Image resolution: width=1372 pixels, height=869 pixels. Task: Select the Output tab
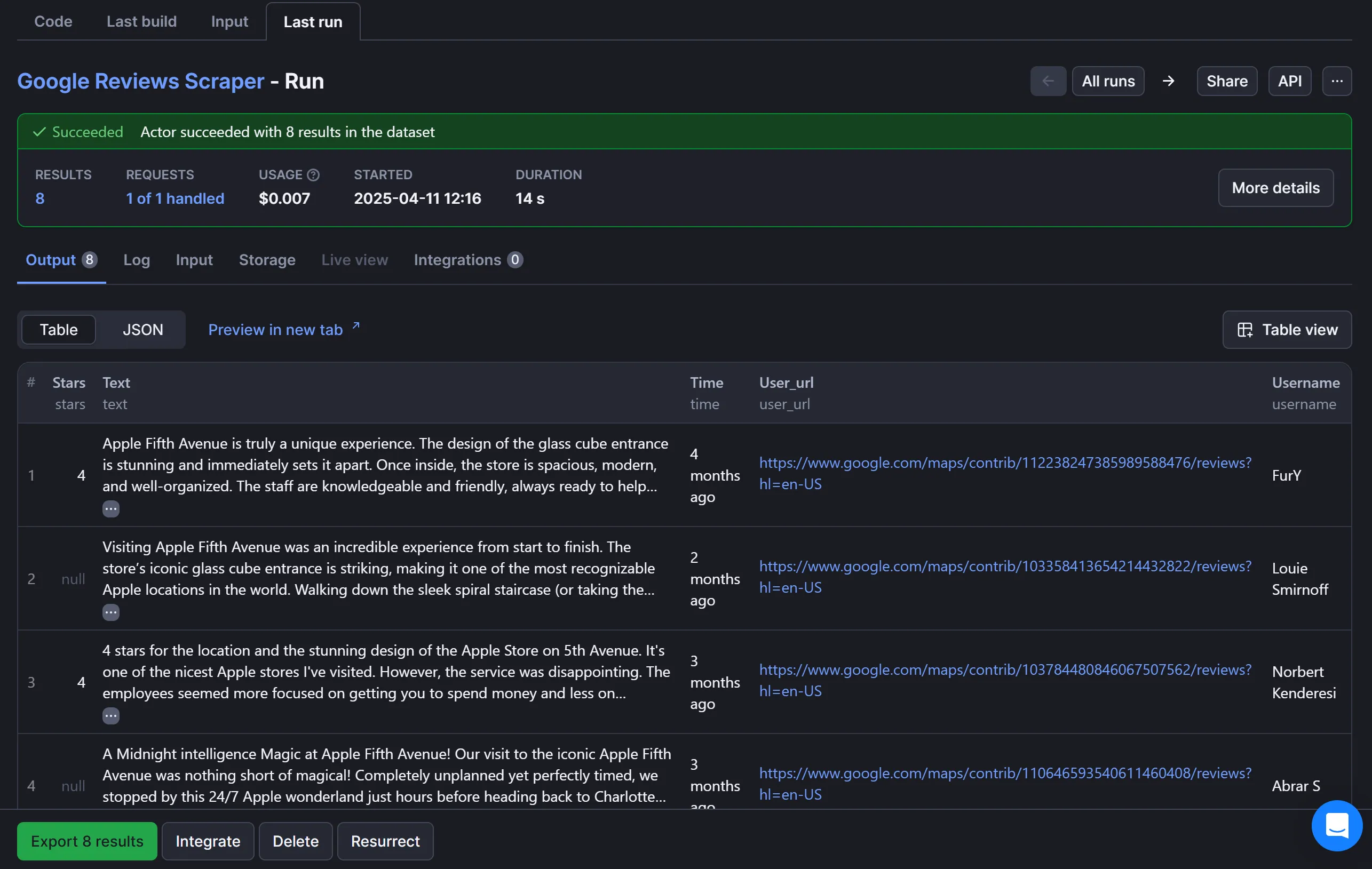click(61, 260)
